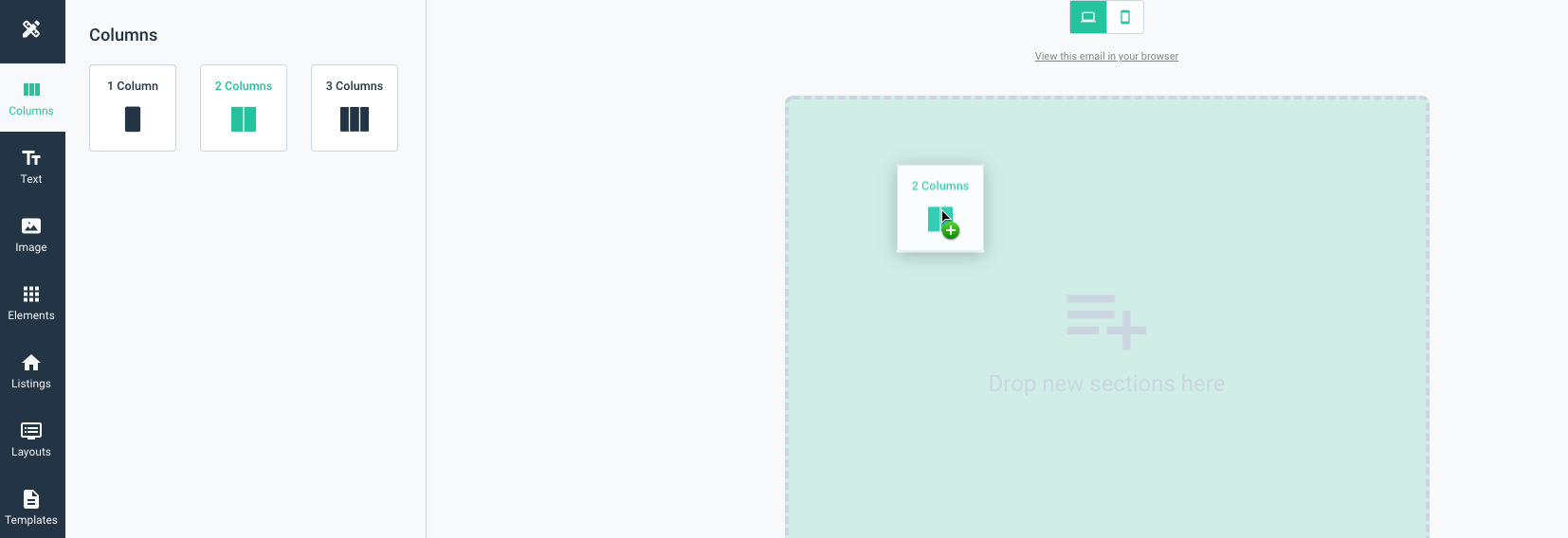Click the three-bar icon in 3 Columns card
The image size is (1568, 538).
355,119
